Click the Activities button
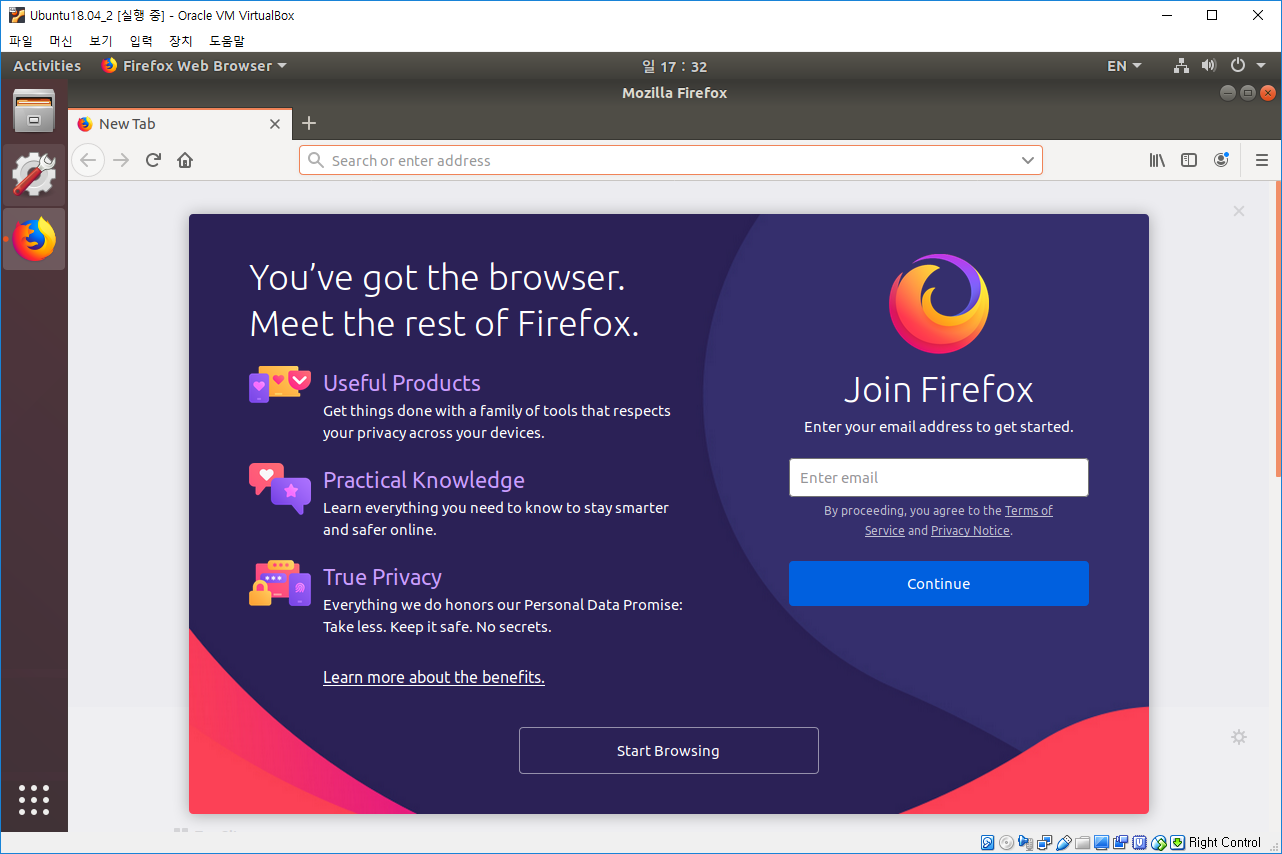This screenshot has height=854, width=1282. pos(47,66)
